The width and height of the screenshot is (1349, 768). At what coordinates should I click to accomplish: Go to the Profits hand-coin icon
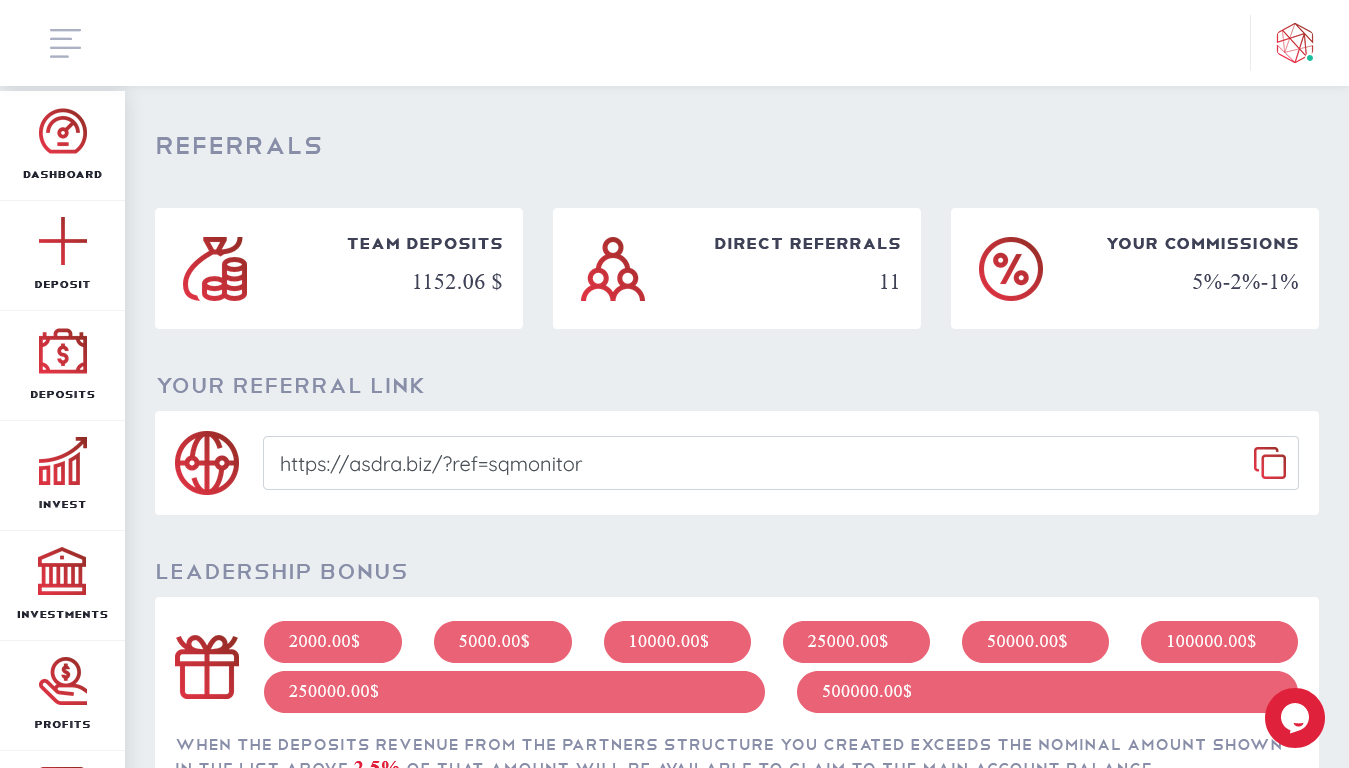pyautogui.click(x=63, y=681)
